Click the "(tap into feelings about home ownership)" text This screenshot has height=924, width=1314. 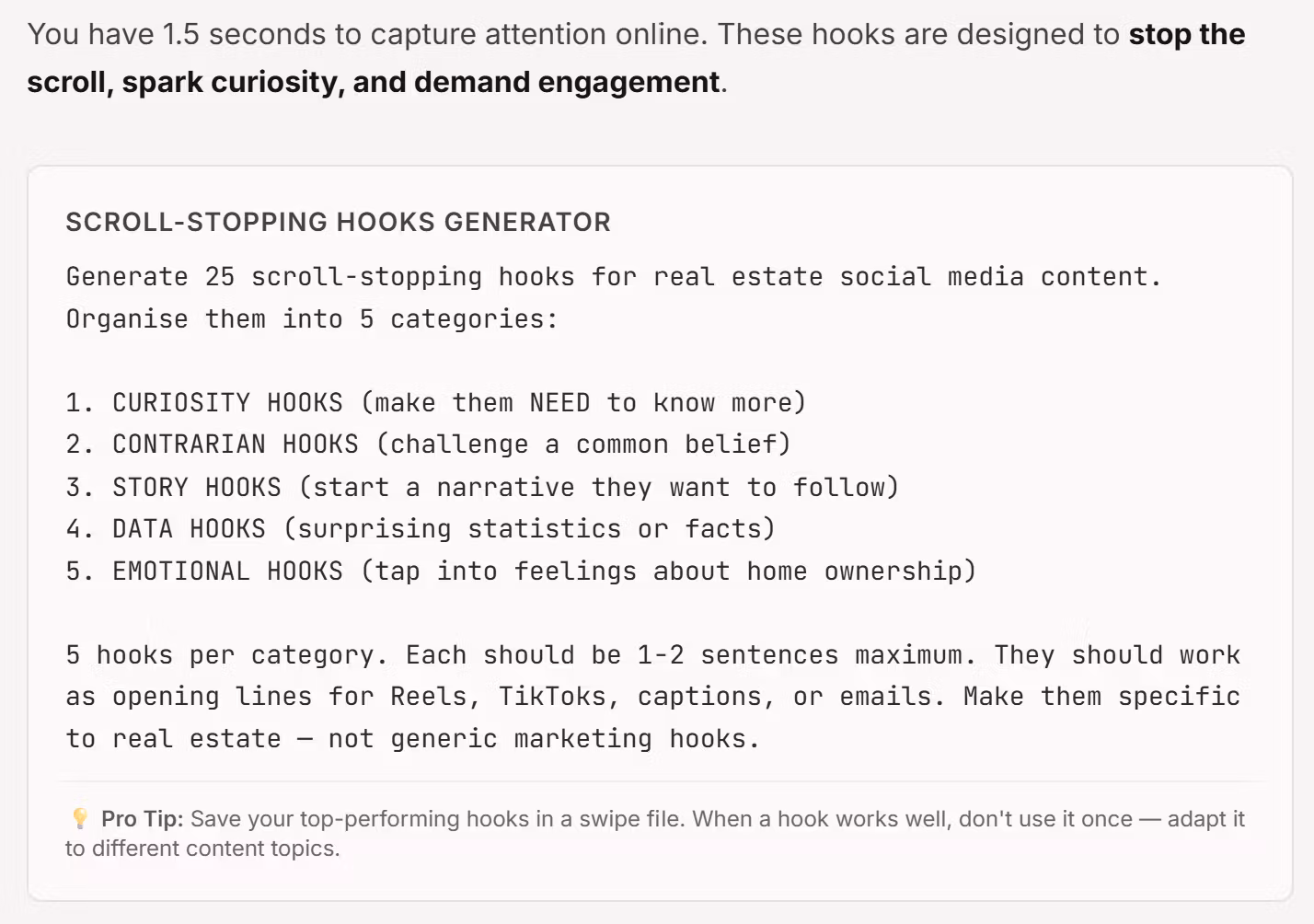point(668,572)
